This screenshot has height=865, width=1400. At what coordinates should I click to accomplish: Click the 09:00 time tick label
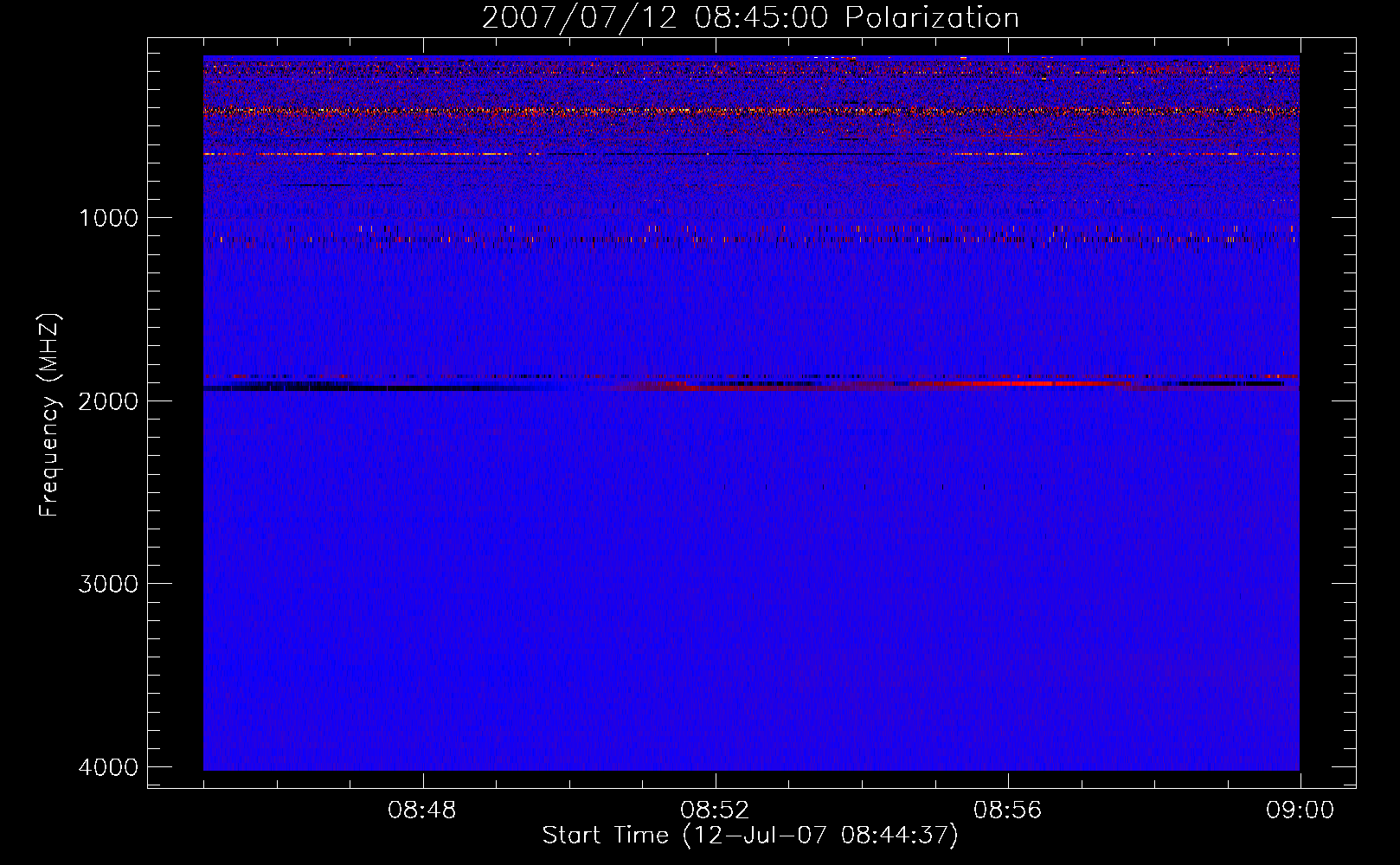point(1300,811)
